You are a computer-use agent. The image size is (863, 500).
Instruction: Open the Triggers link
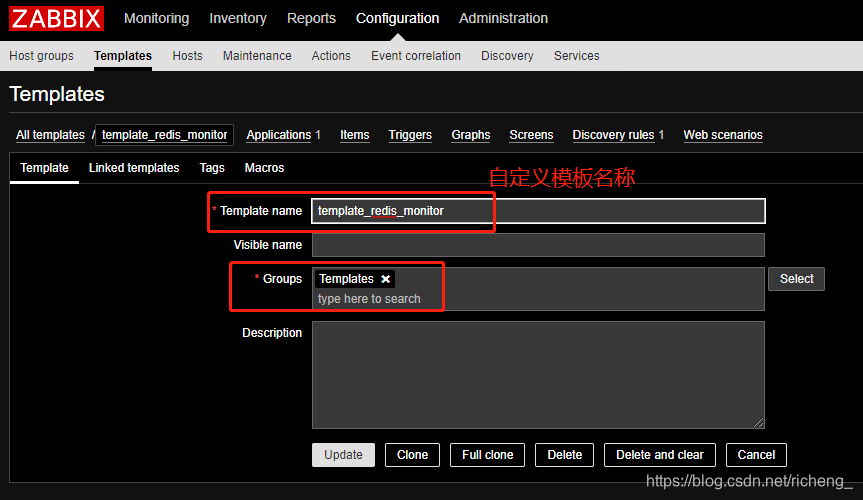[x=410, y=135]
